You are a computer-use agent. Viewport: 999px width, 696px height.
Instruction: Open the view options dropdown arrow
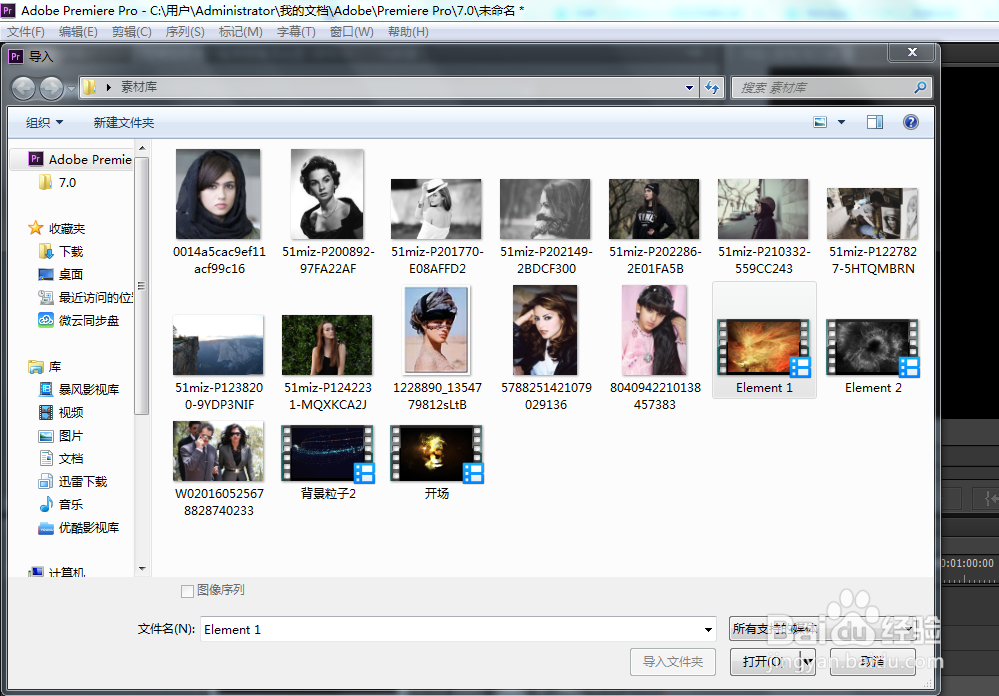(841, 122)
